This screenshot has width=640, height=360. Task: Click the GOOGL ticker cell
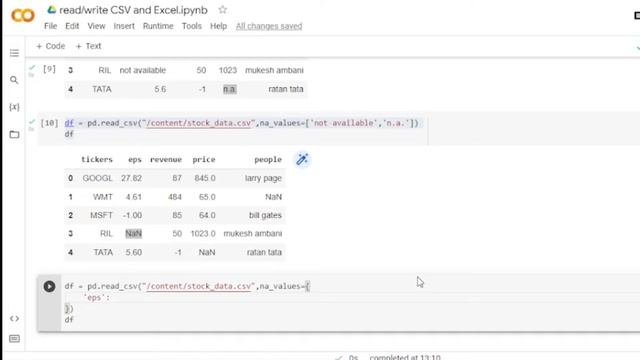point(97,178)
